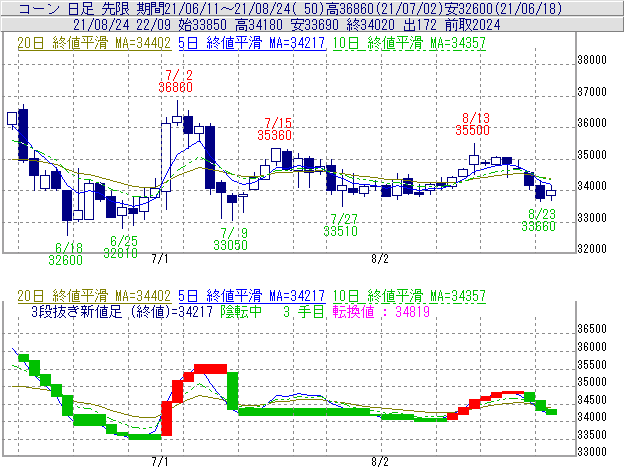Click the lower 10日 終値平滑 MA=34357 legend
The width and height of the screenshot is (624, 475).
[409, 296]
